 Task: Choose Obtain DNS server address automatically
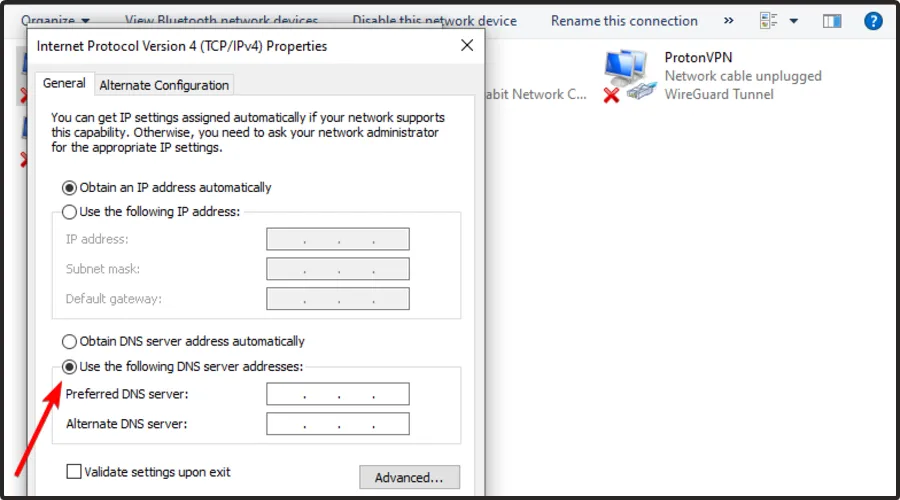tap(70, 341)
